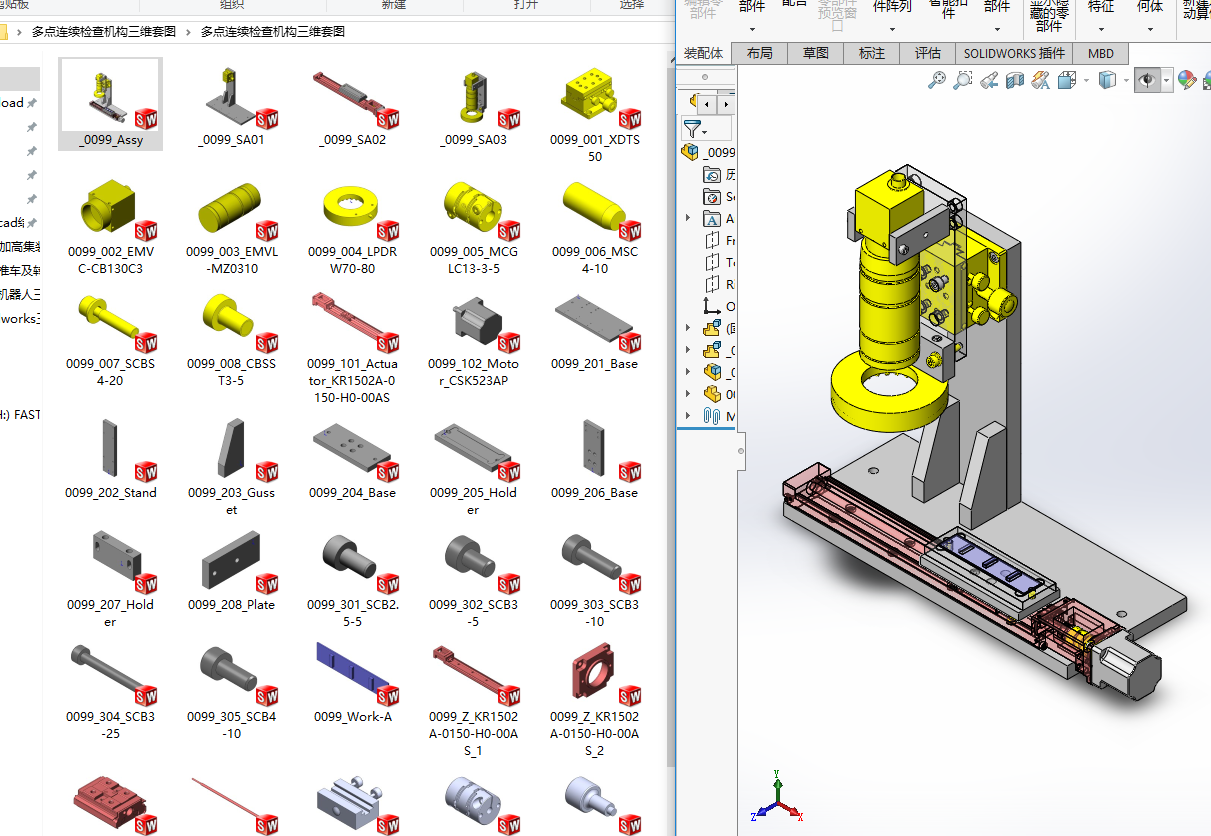
Task: Select the 0099_304_SCB3-25 screw file
Action: (110, 690)
